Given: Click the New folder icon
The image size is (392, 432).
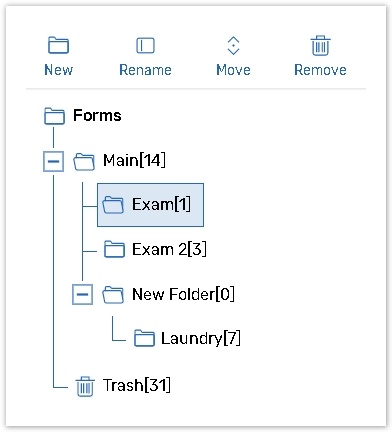Looking at the screenshot, I should click(x=58, y=45).
